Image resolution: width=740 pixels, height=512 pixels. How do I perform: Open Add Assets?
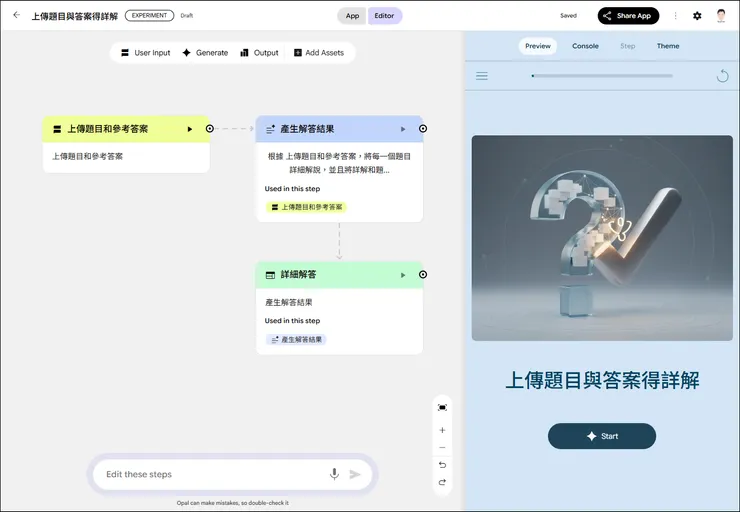(x=319, y=53)
